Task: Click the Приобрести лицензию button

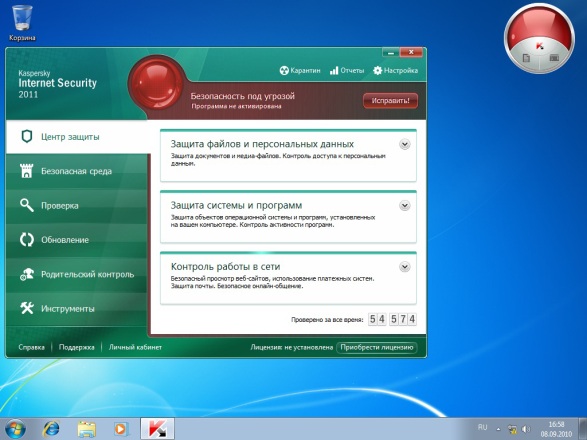Action: 377,347
